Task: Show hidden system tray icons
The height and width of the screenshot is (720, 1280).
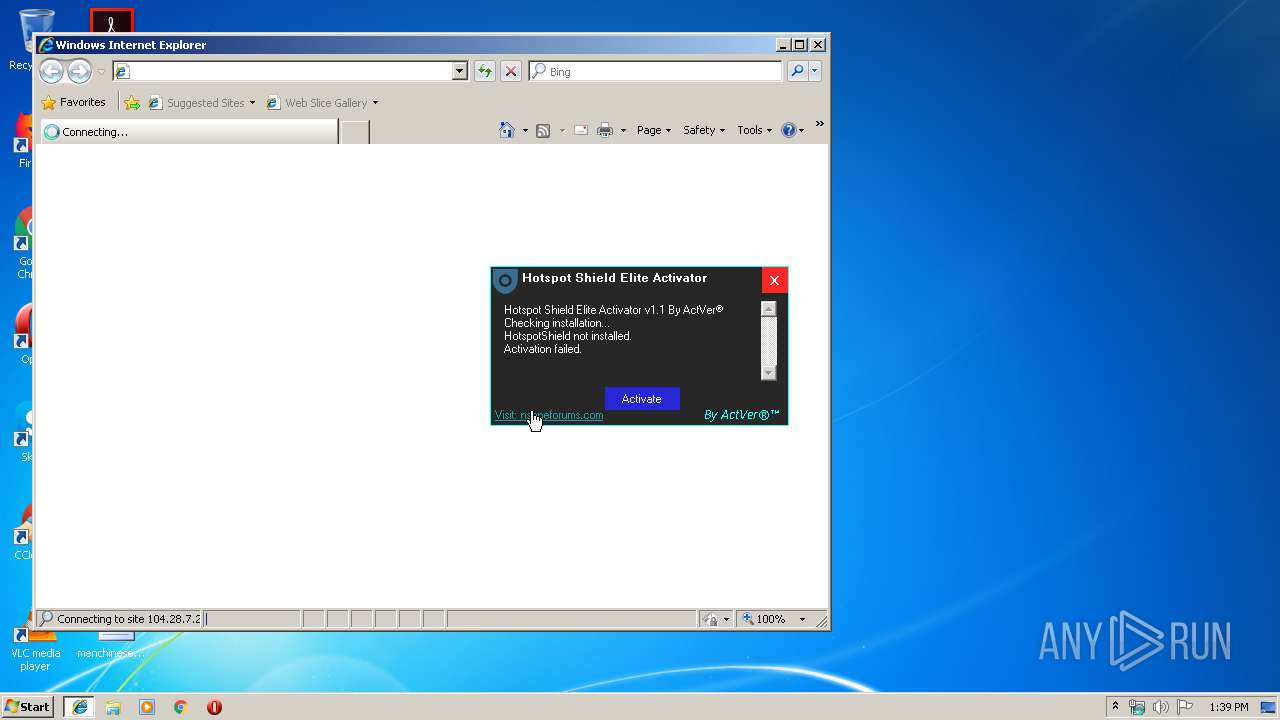Action: tap(1115, 706)
